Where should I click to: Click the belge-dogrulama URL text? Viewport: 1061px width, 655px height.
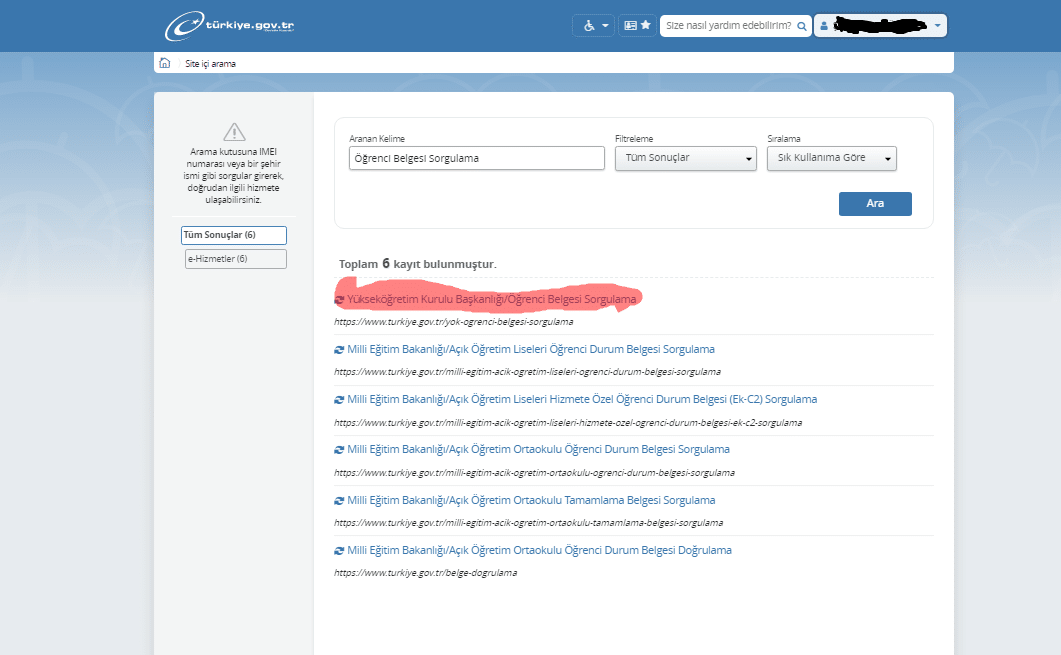[x=425, y=573]
